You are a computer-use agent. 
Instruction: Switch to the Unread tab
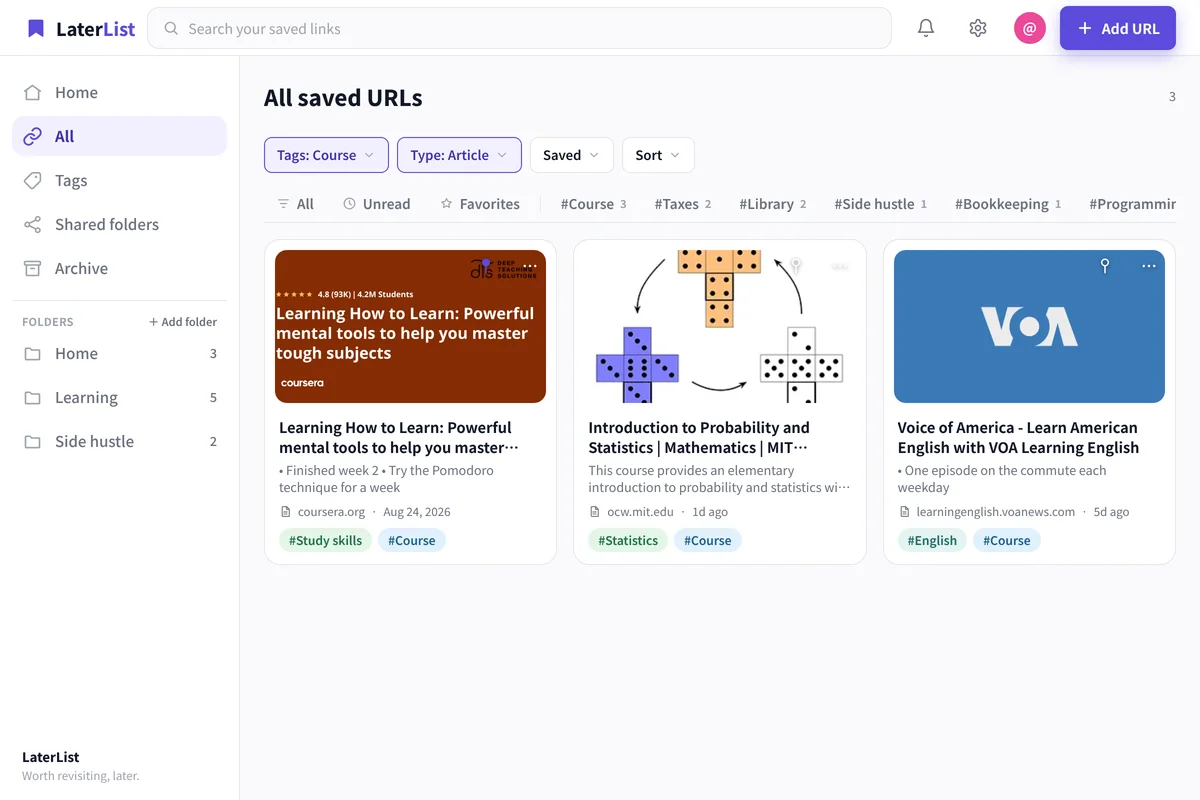[377, 204]
